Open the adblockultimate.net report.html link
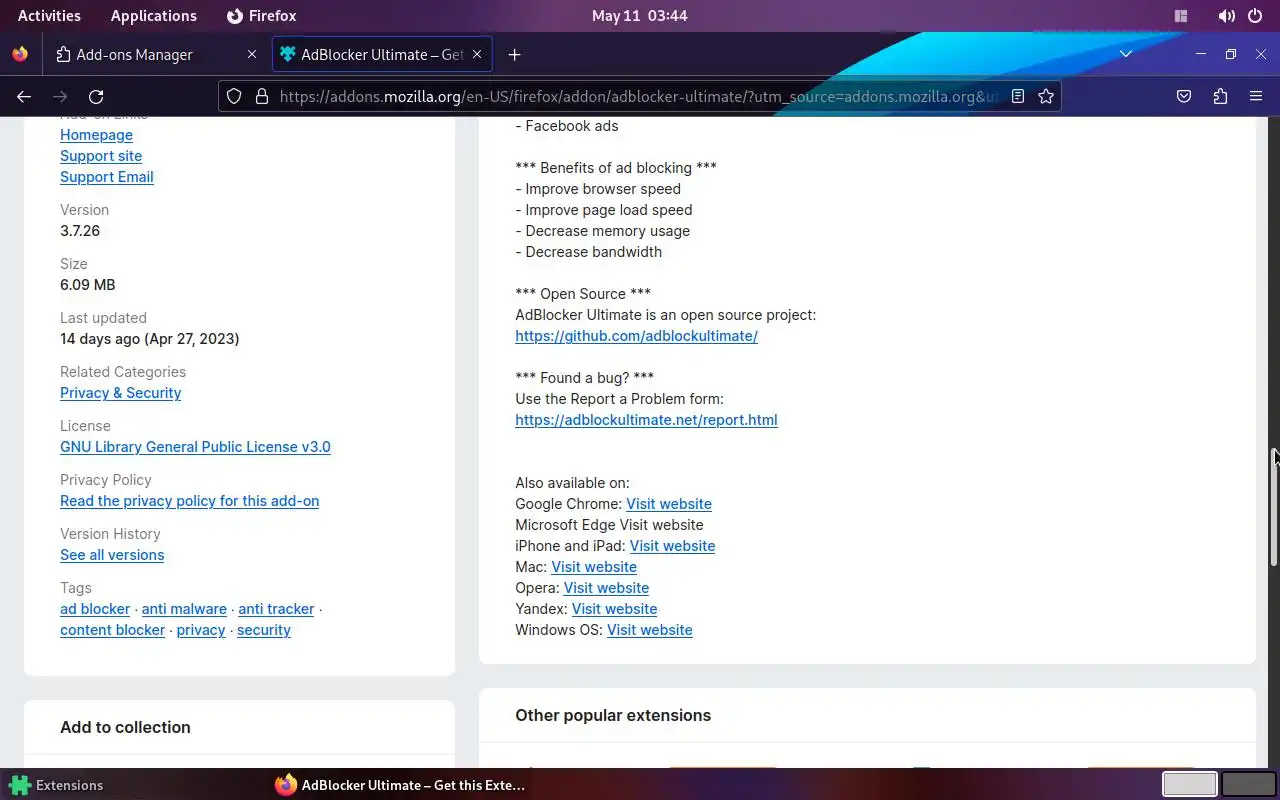This screenshot has height=800, width=1280. click(x=646, y=420)
